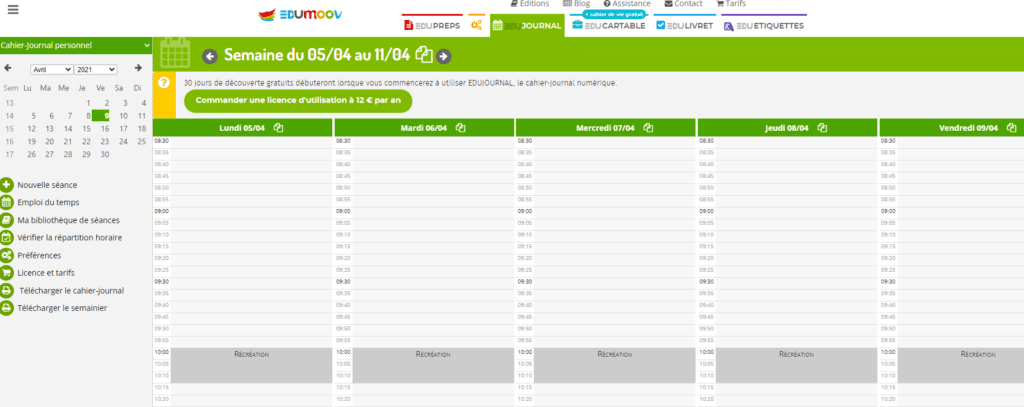Click the 09:00 slot on Mercredi 07/04
The image size is (1024, 407).
pos(612,212)
